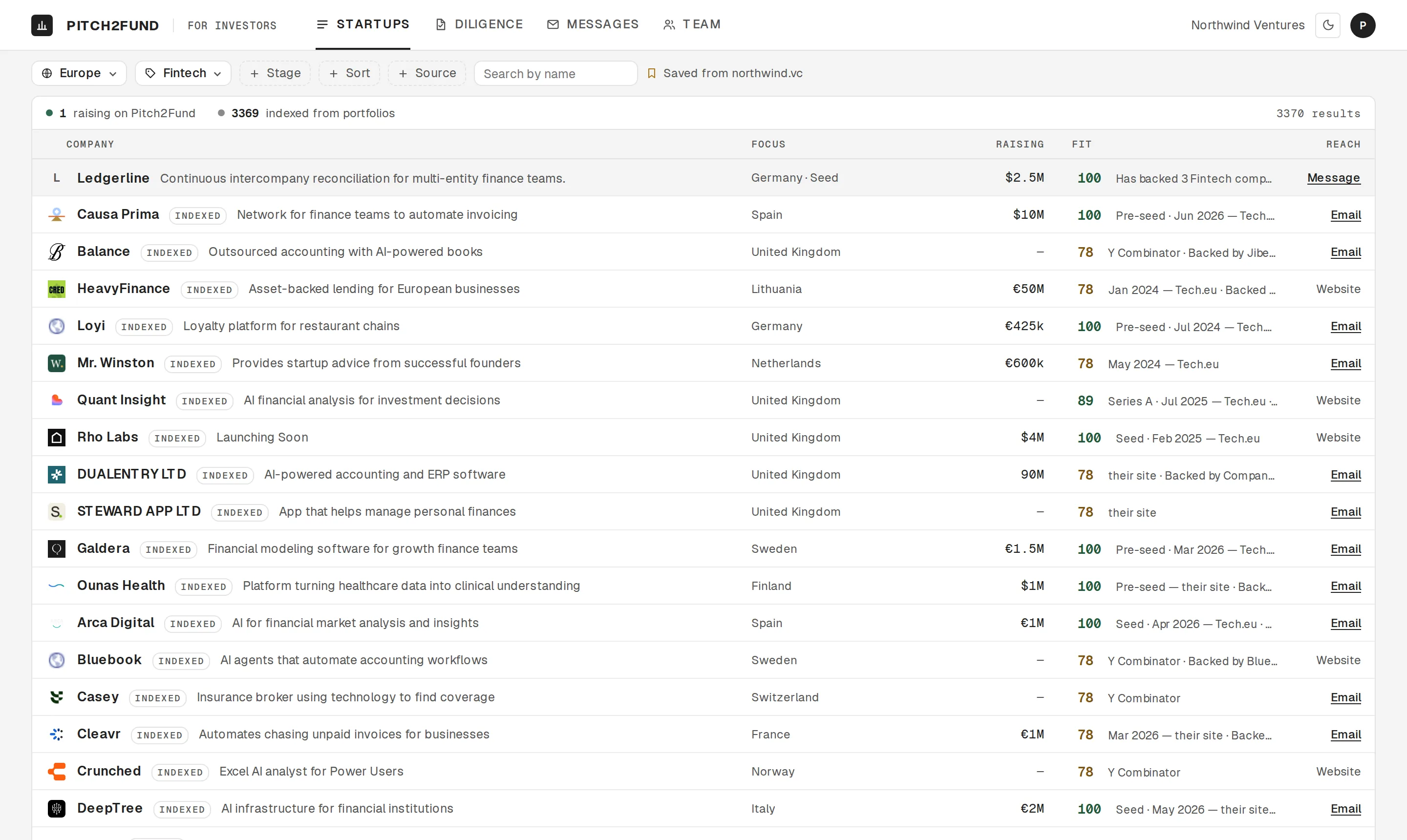
Task: Click the Quant Insight logo icon
Action: coord(57,400)
